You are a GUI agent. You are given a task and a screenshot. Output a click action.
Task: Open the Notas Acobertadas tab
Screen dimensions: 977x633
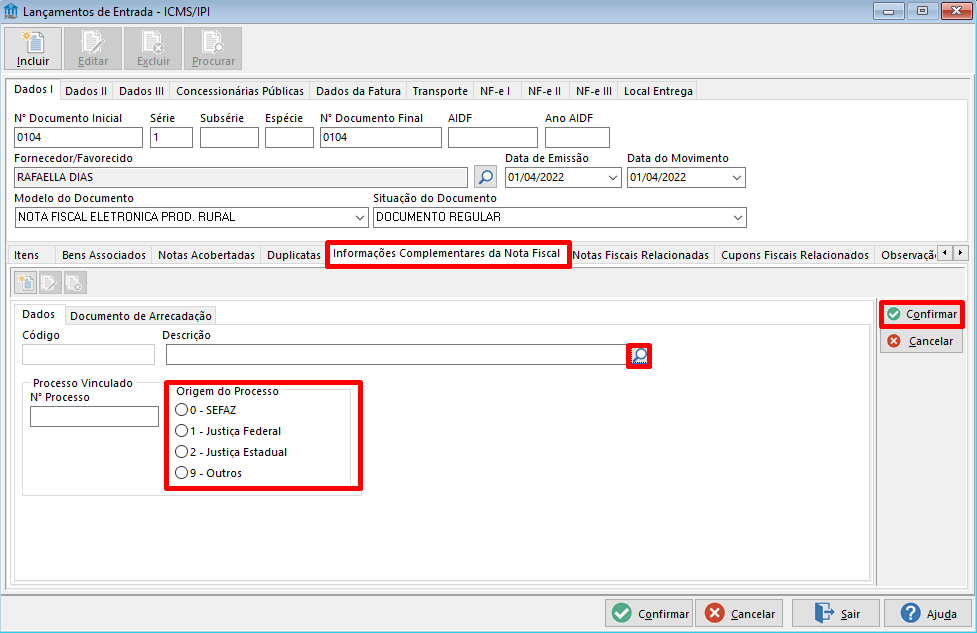pos(206,255)
